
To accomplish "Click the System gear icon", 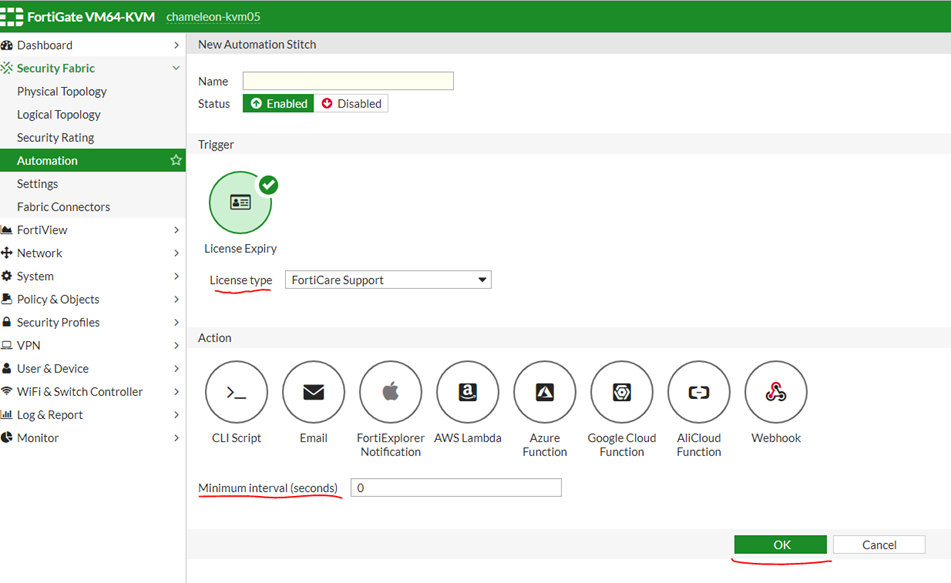I will tap(7, 276).
